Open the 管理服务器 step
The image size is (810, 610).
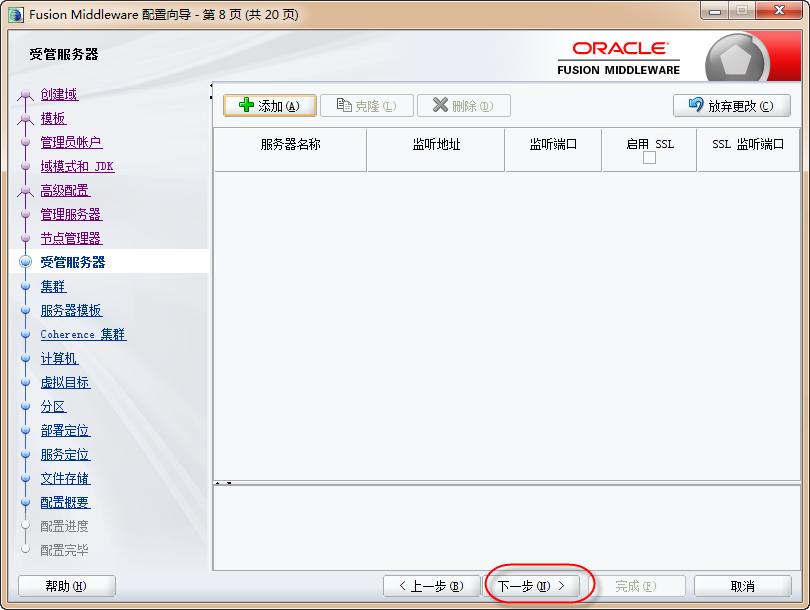click(71, 214)
